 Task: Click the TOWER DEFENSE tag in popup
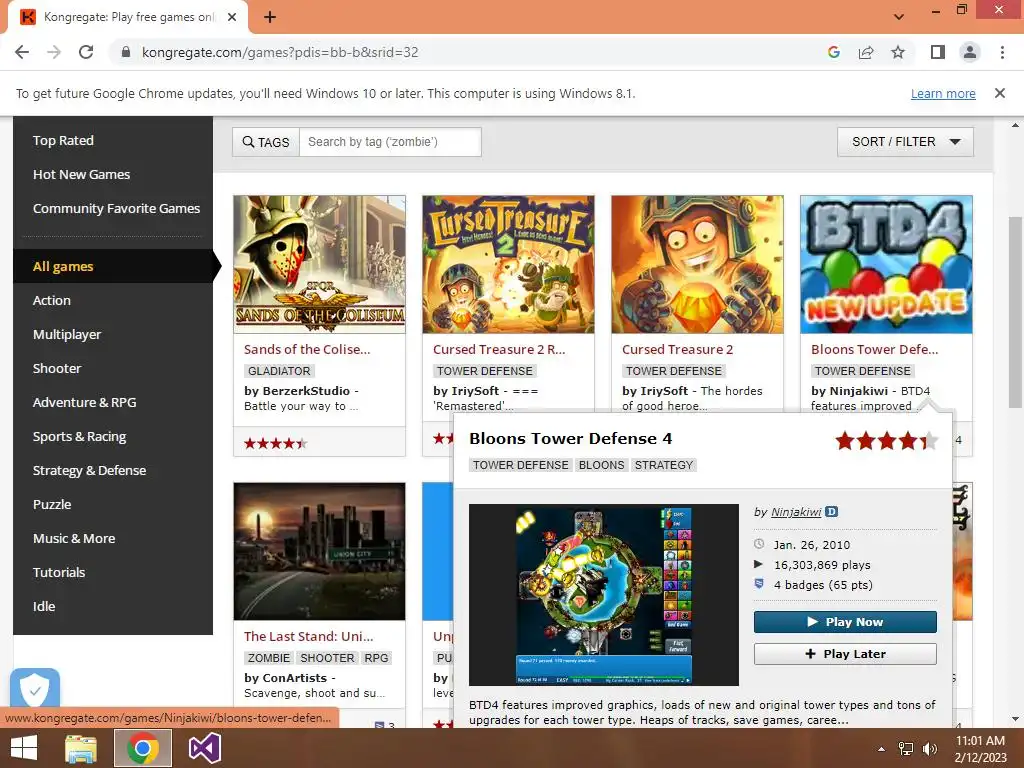tap(520, 465)
